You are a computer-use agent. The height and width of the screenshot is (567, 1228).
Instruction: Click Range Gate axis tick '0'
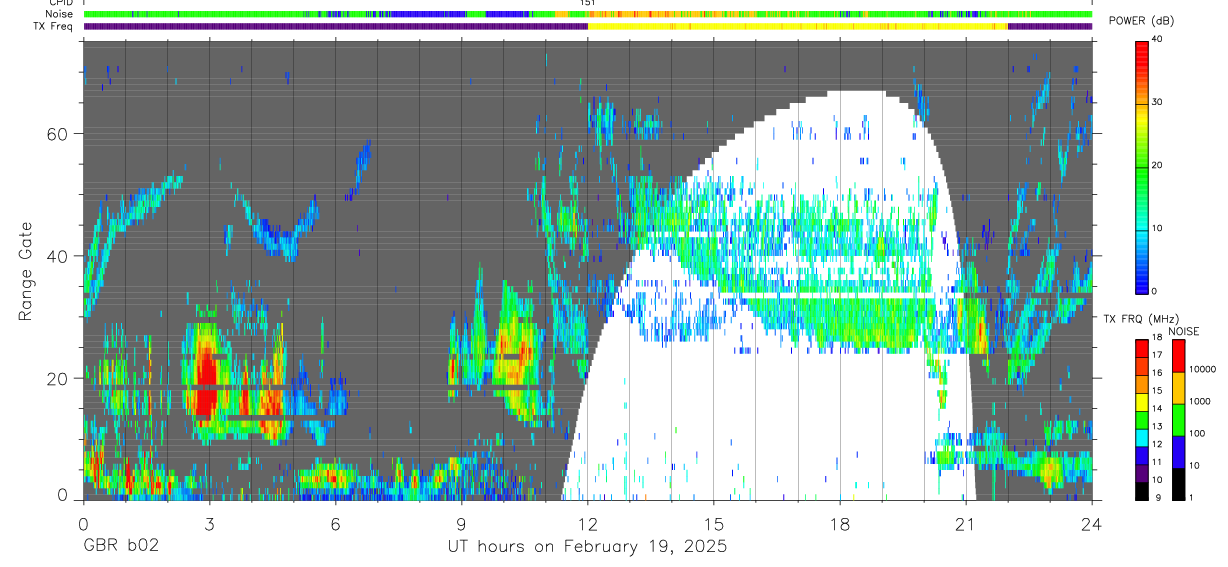point(63,495)
